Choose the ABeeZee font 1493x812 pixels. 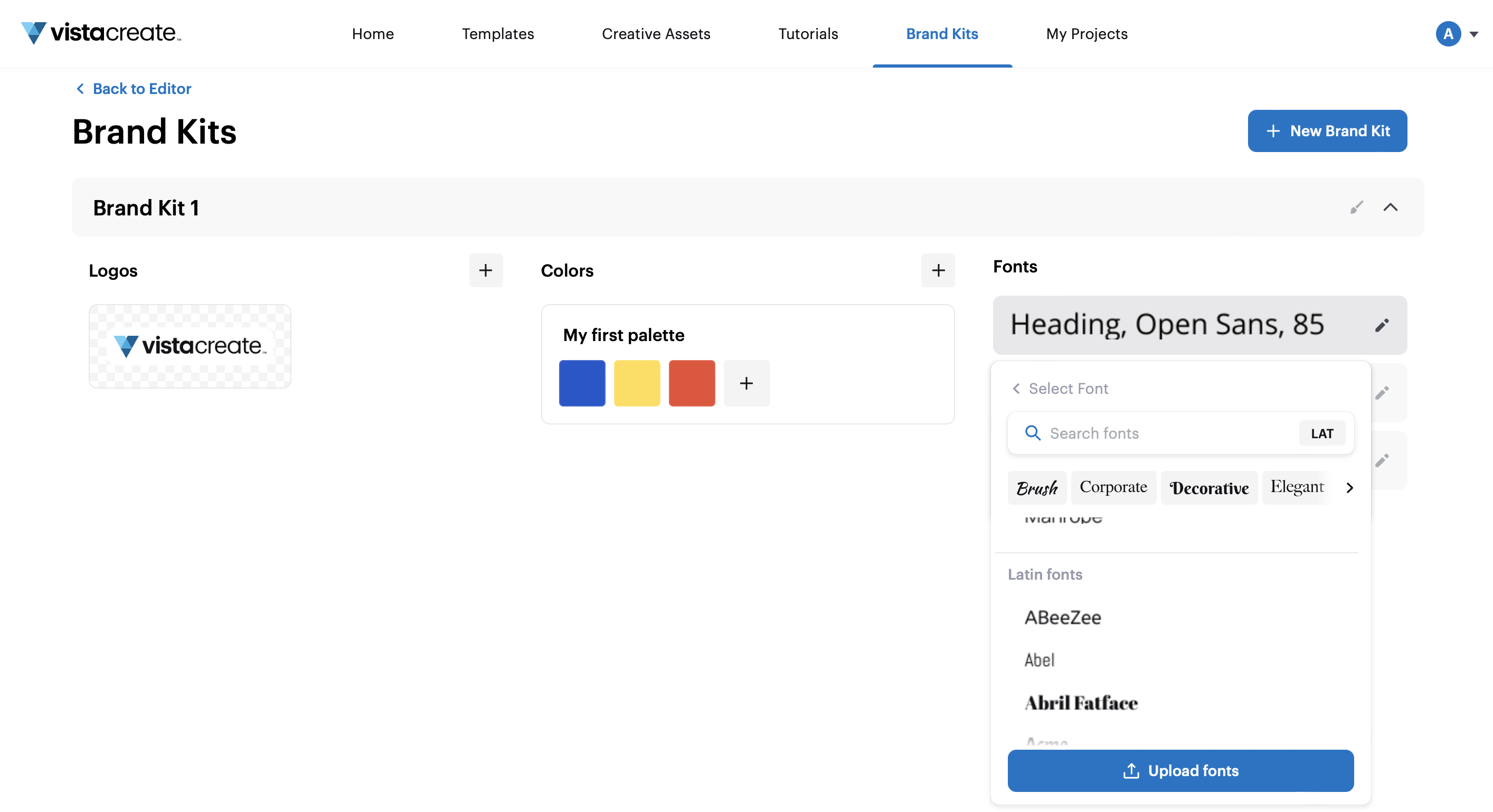point(1063,617)
